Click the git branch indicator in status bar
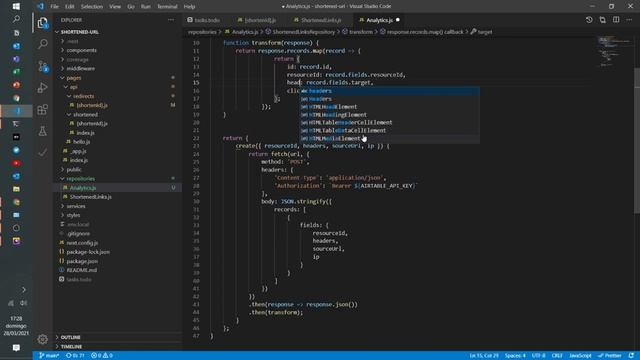This screenshot has height=360, width=640. tap(49, 356)
